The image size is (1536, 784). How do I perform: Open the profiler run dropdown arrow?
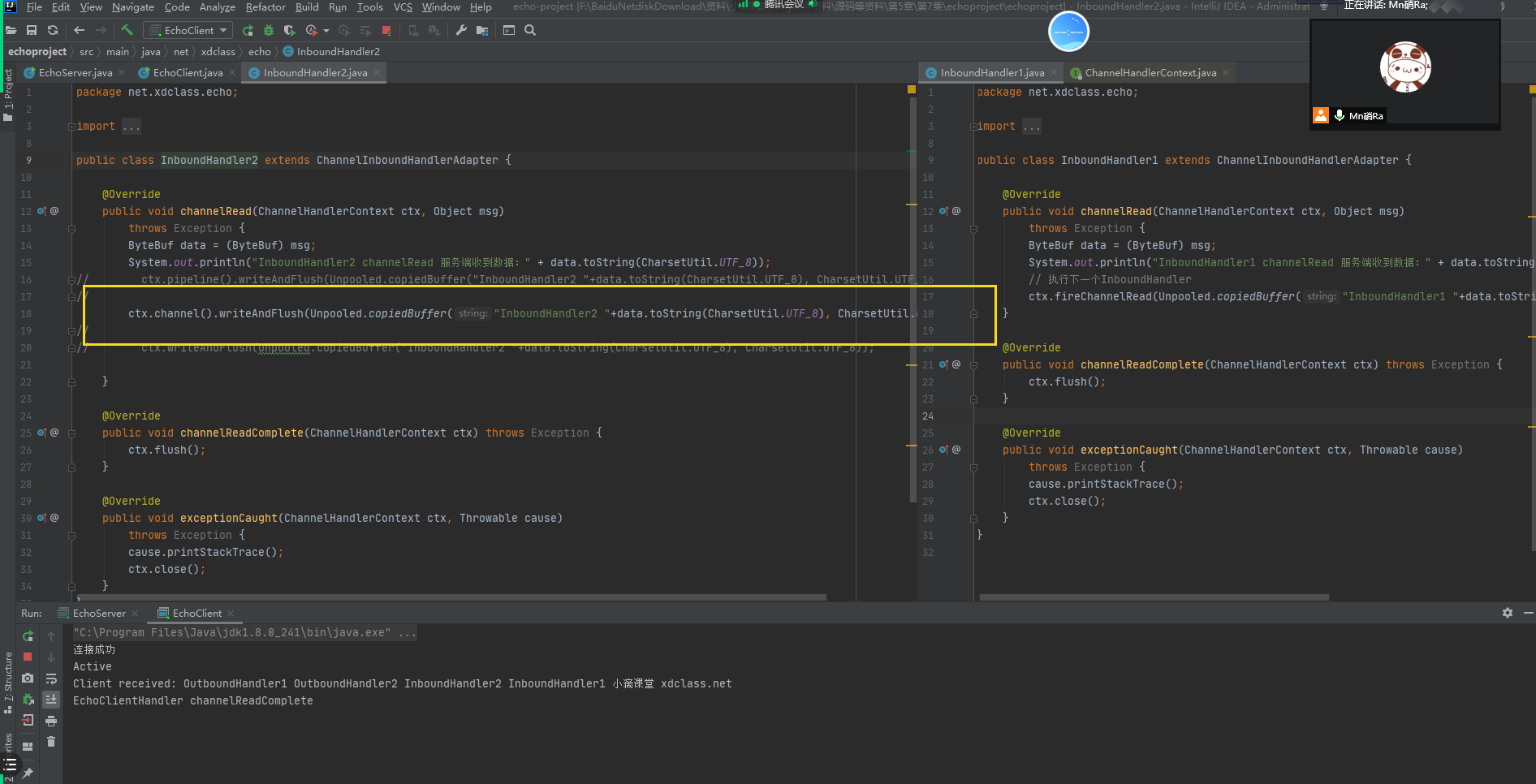click(326, 30)
